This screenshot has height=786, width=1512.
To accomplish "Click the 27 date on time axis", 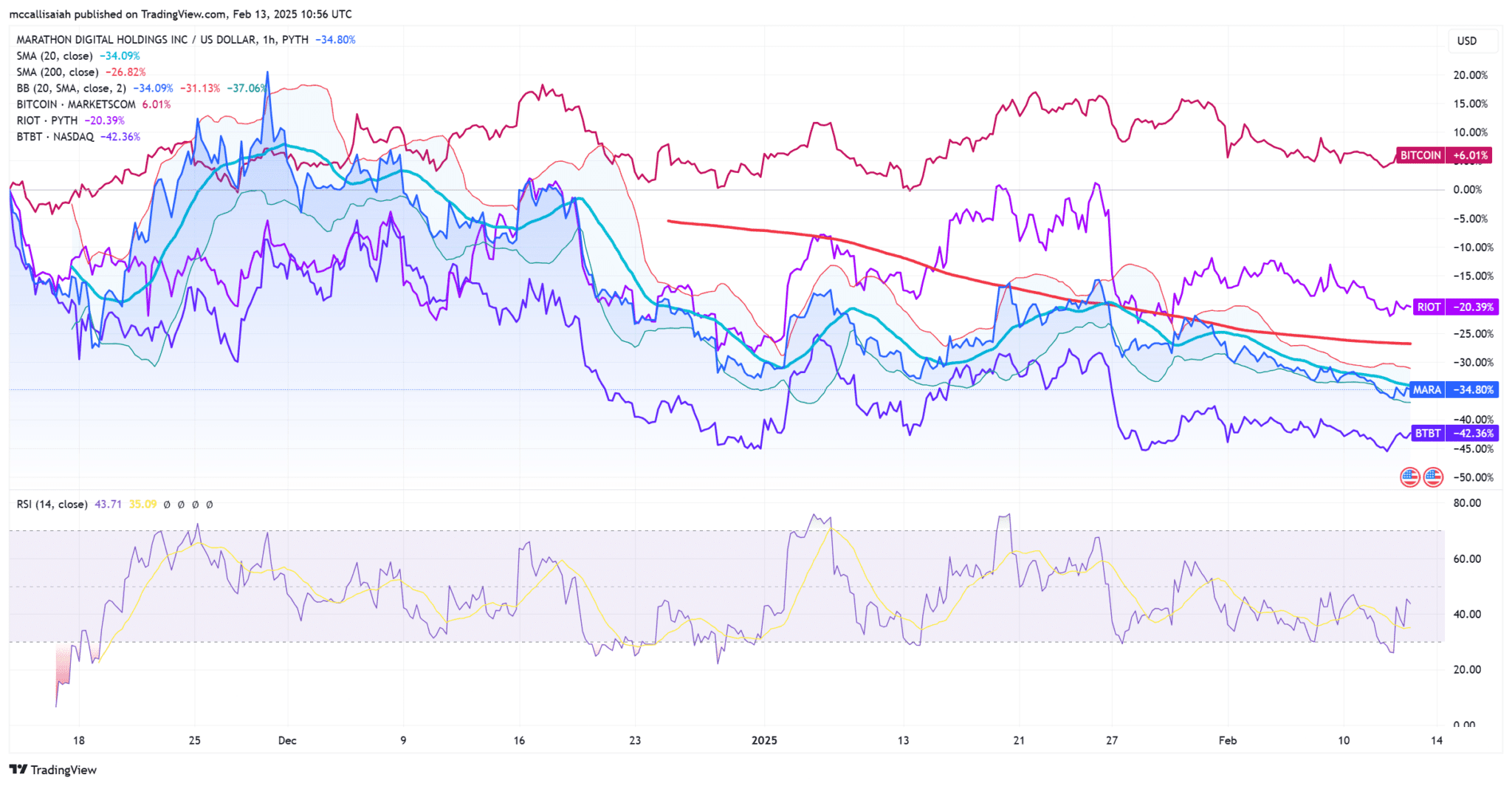I will click(x=1112, y=740).
